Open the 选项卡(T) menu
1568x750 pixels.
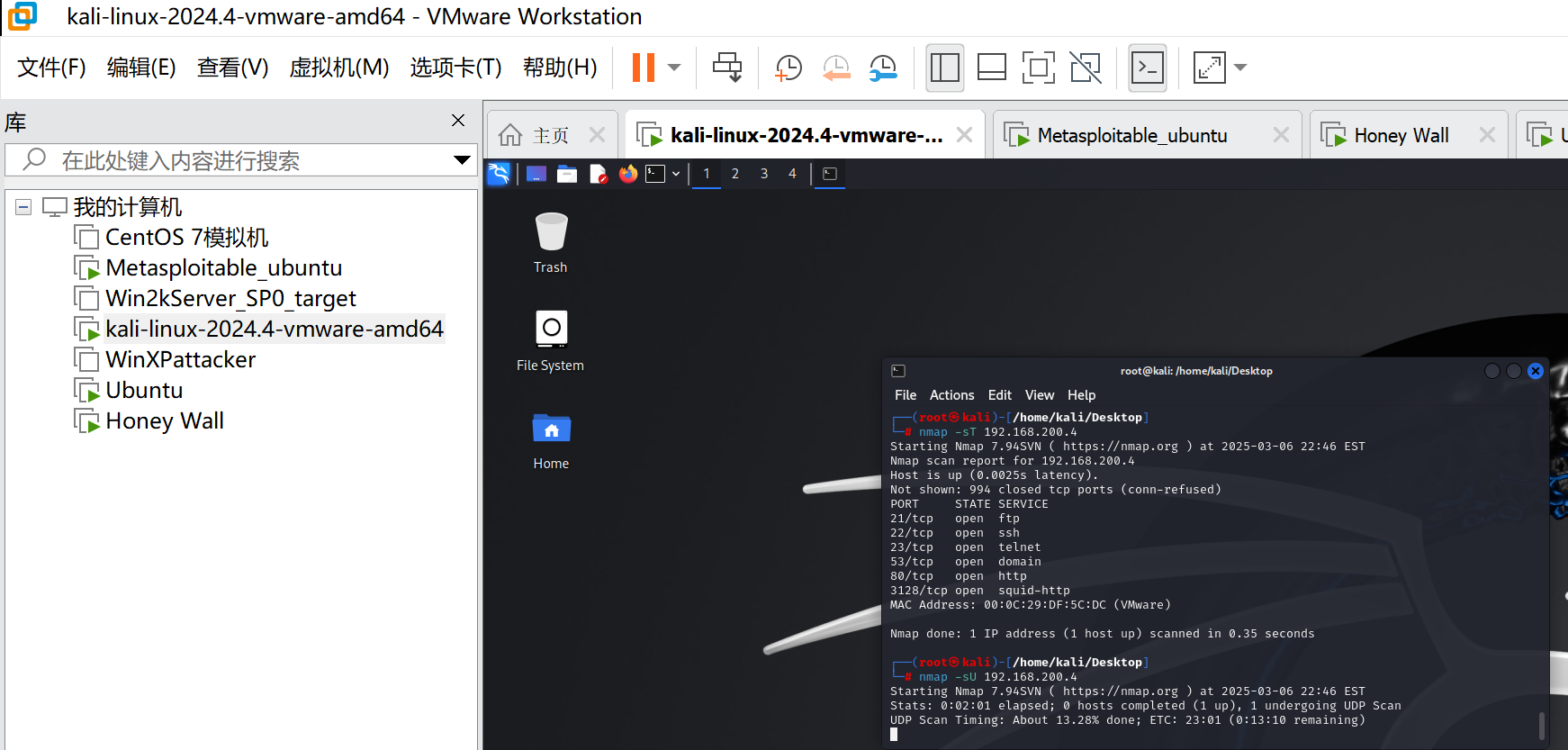point(455,68)
